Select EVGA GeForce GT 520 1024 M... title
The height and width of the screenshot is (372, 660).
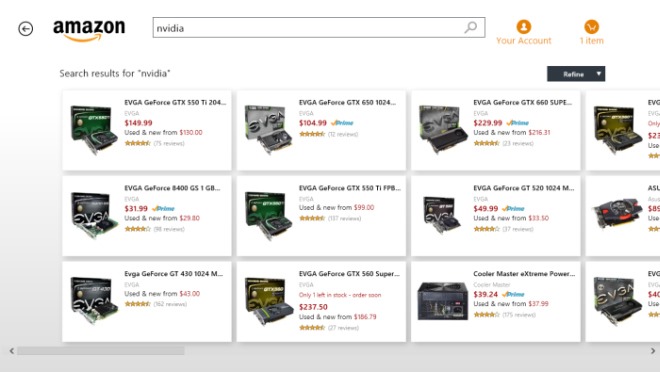point(524,188)
